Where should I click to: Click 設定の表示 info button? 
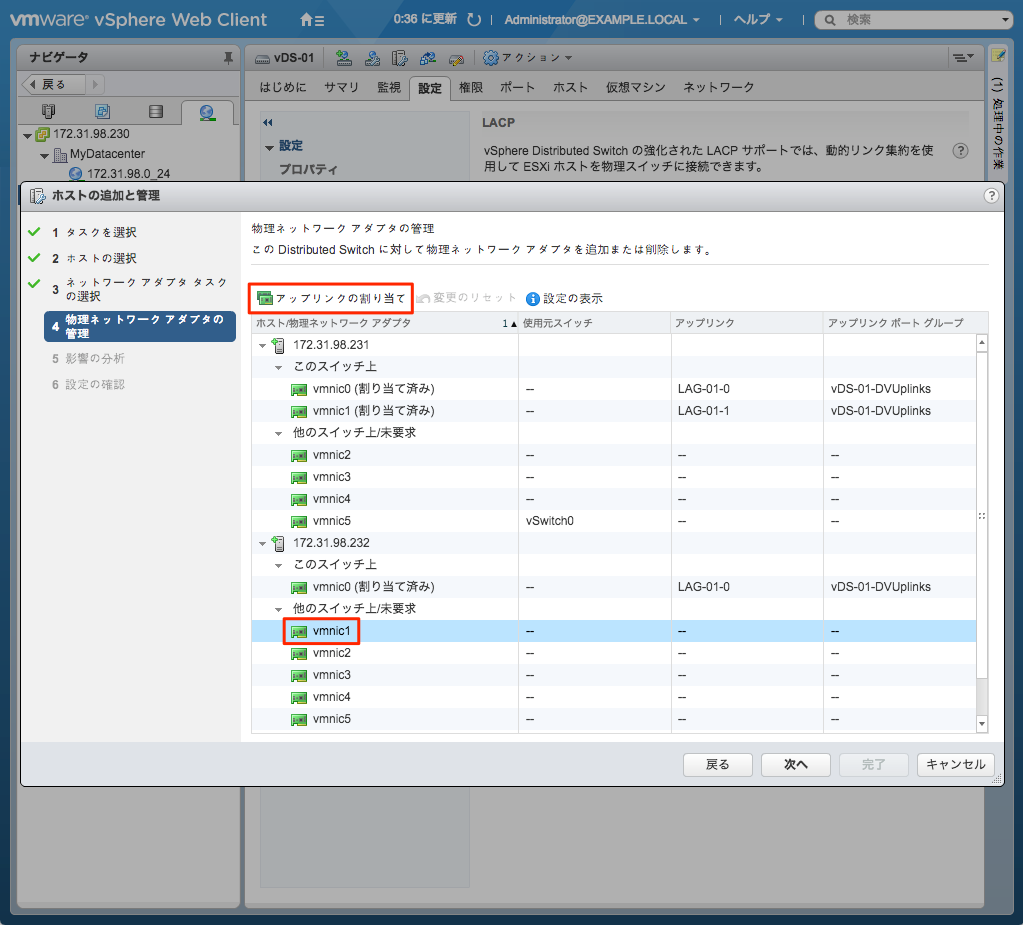(x=564, y=299)
